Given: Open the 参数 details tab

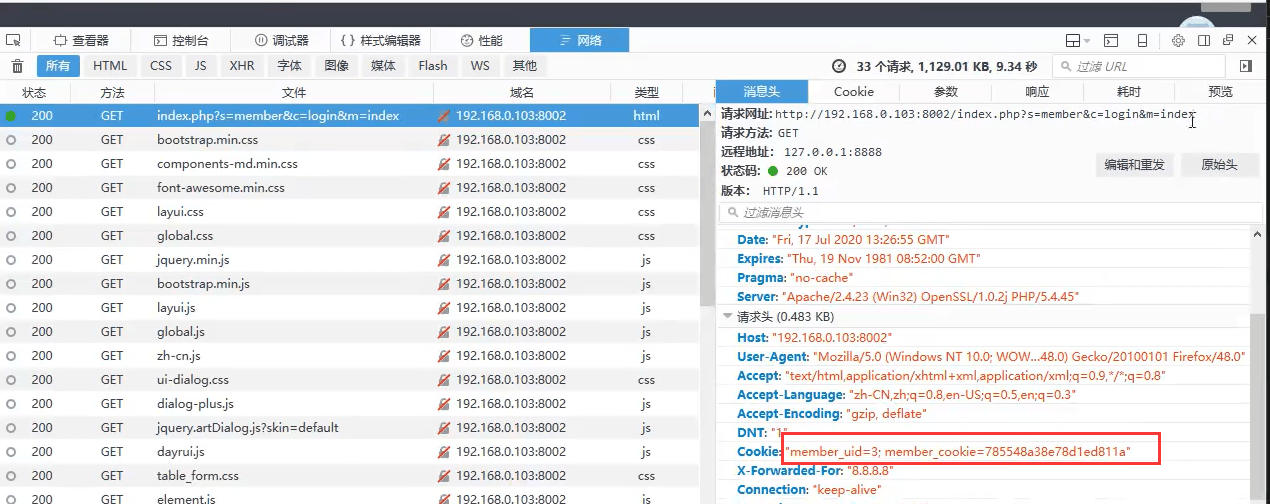Looking at the screenshot, I should pyautogui.click(x=946, y=91).
